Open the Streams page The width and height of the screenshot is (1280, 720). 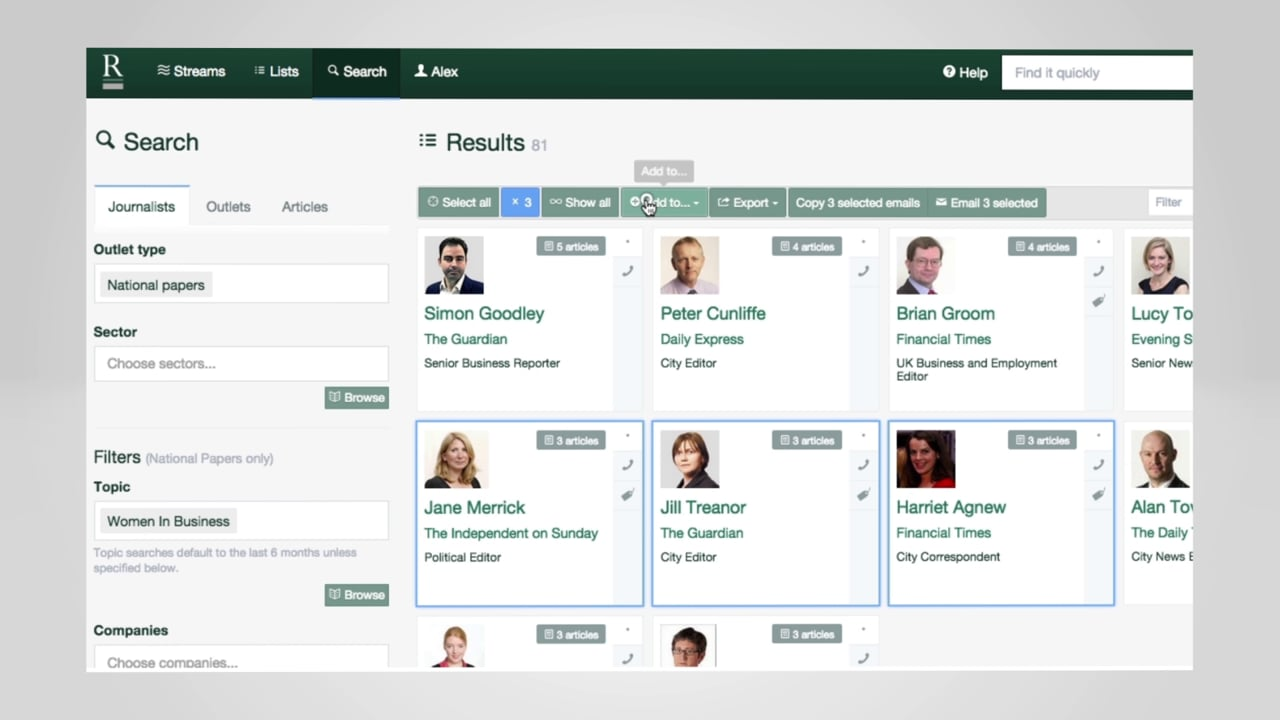coord(191,71)
